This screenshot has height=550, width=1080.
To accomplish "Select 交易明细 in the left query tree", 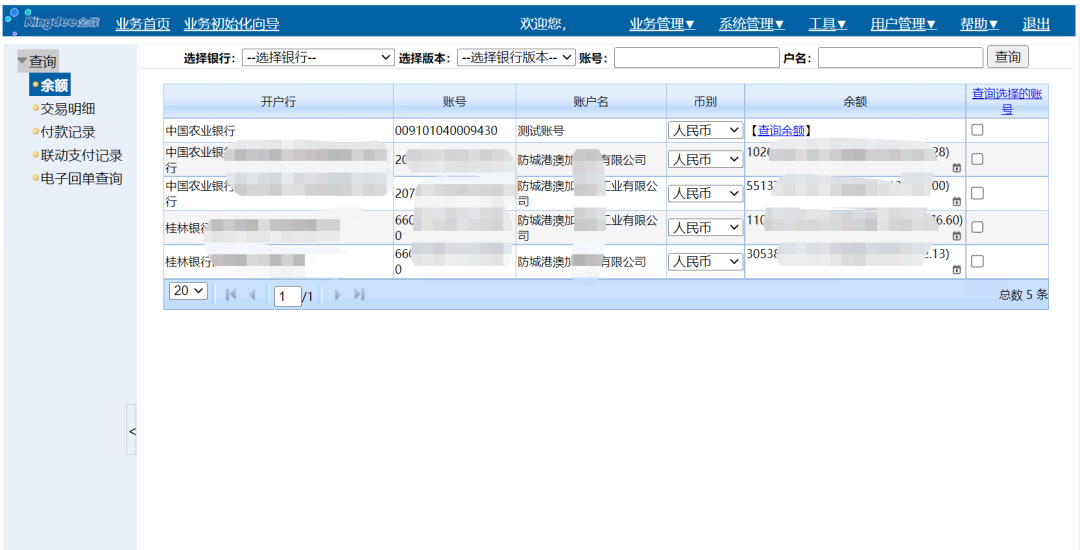I will (68, 109).
